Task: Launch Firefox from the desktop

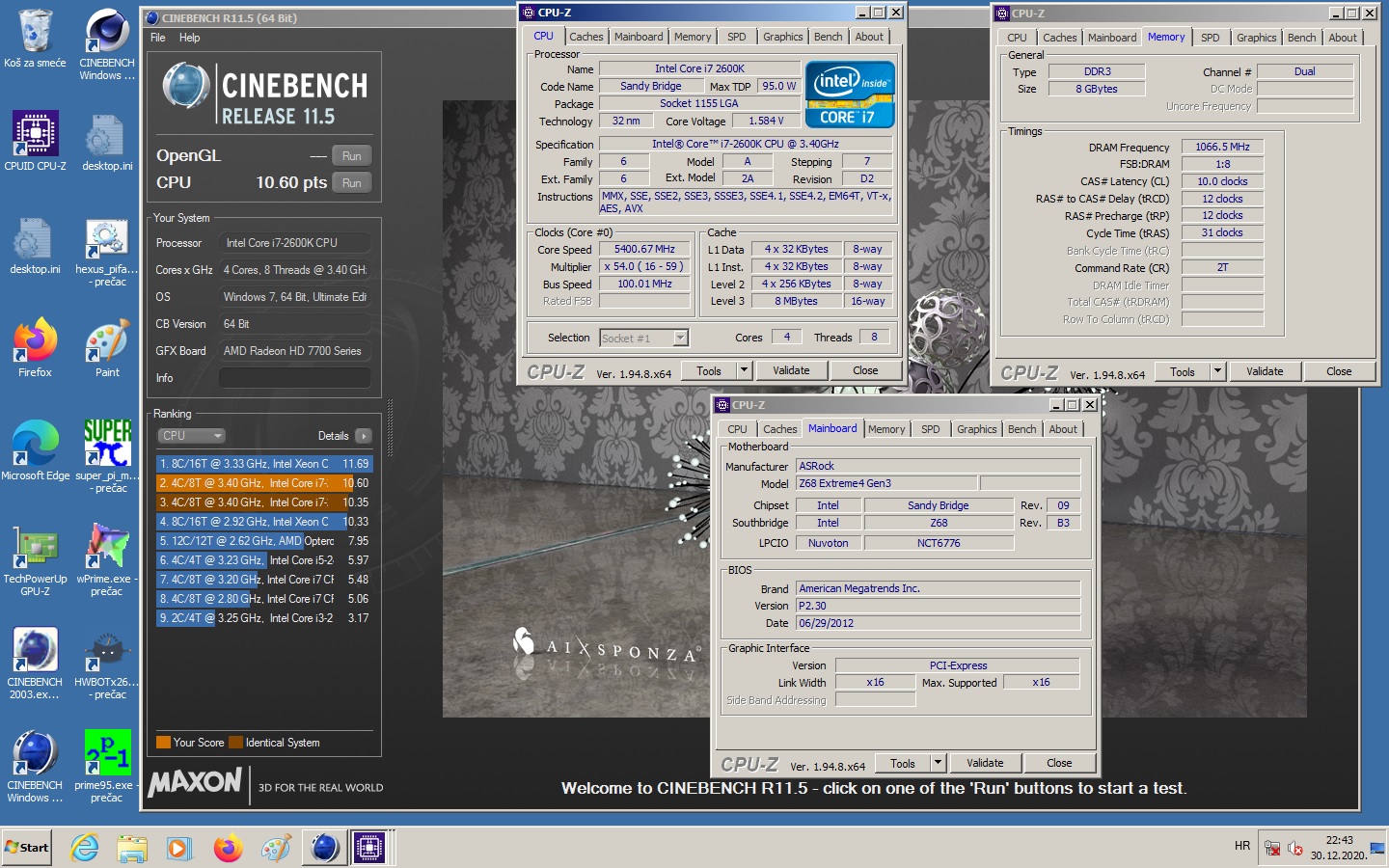Action: (35, 347)
